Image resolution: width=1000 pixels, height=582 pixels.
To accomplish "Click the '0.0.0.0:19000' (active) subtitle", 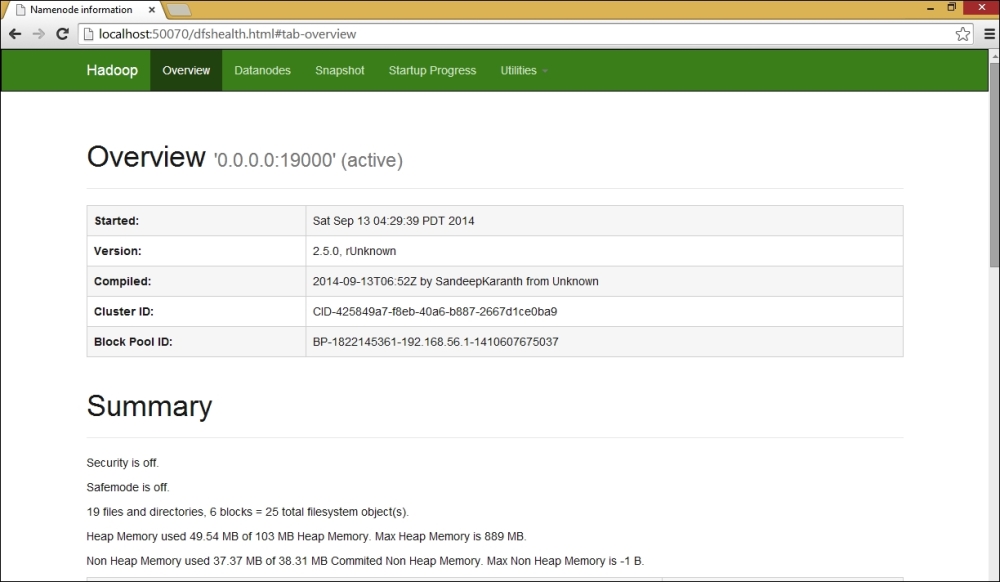I will tap(308, 160).
